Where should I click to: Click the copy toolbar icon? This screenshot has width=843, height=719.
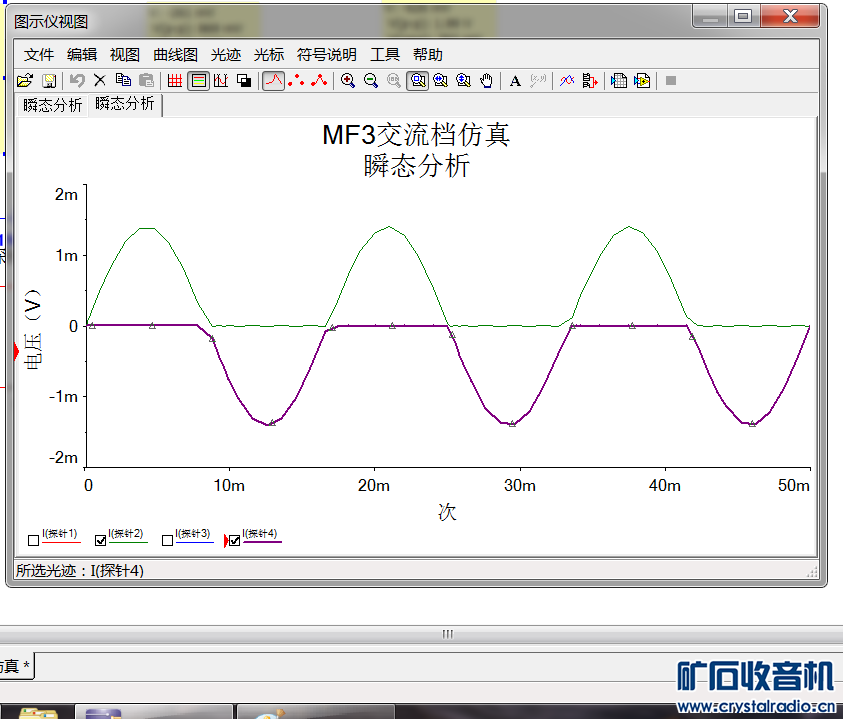123,81
